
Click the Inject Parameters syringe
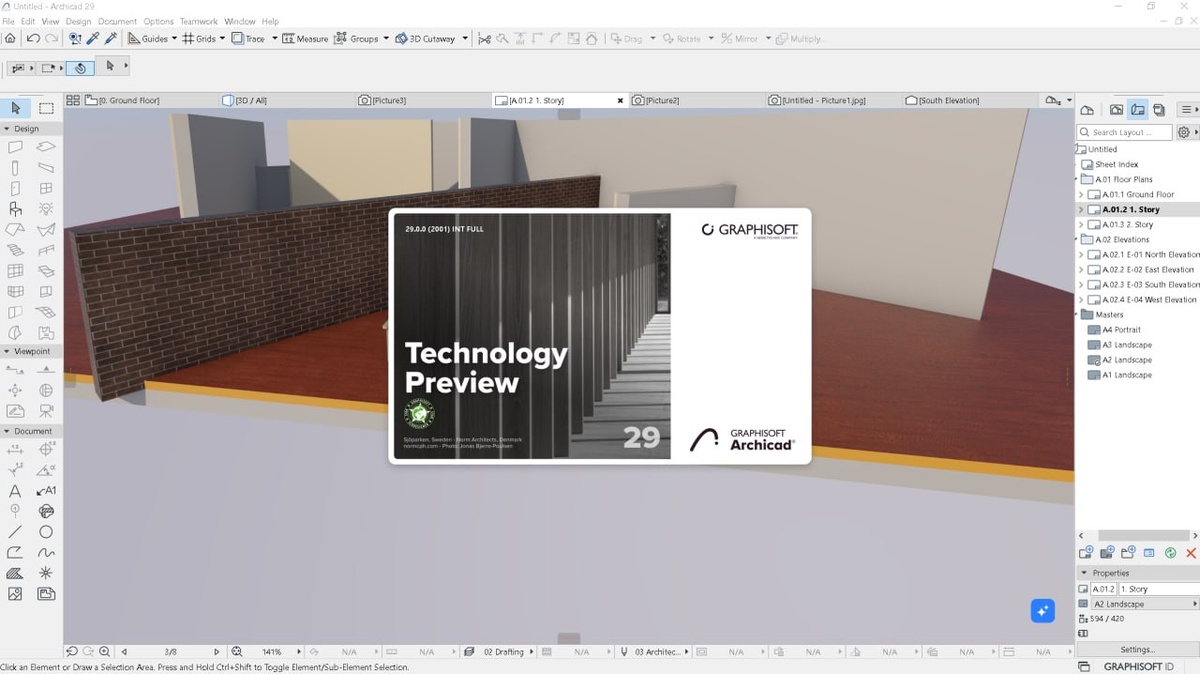tap(111, 38)
